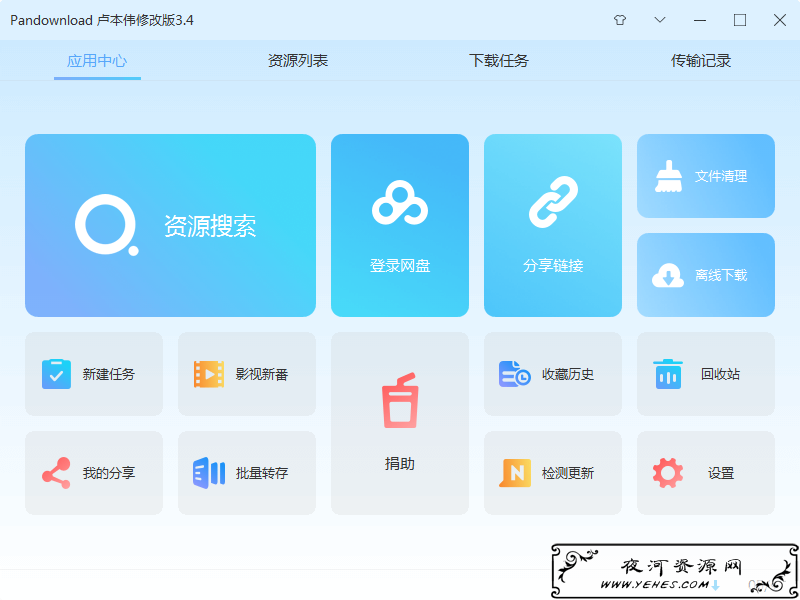800x600 pixels.
Task: Minimize the Pandownload window
Action: pyautogui.click(x=700, y=20)
